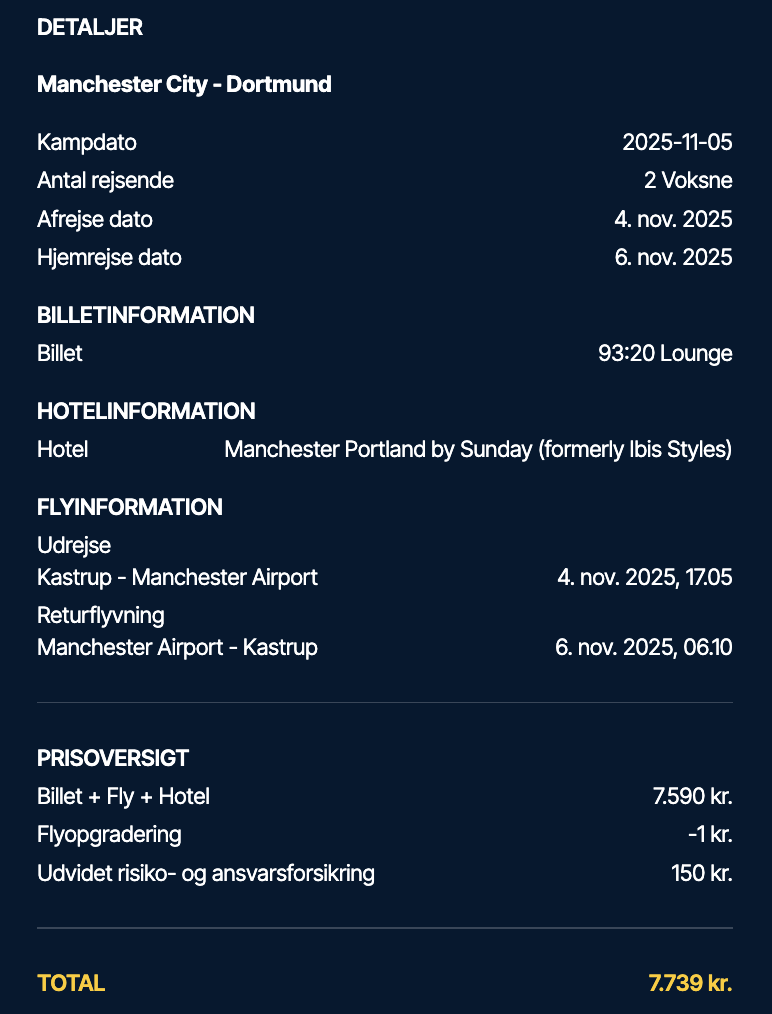
Task: Click the HOTELINFORMATION section heading
Action: pyautogui.click(x=146, y=411)
